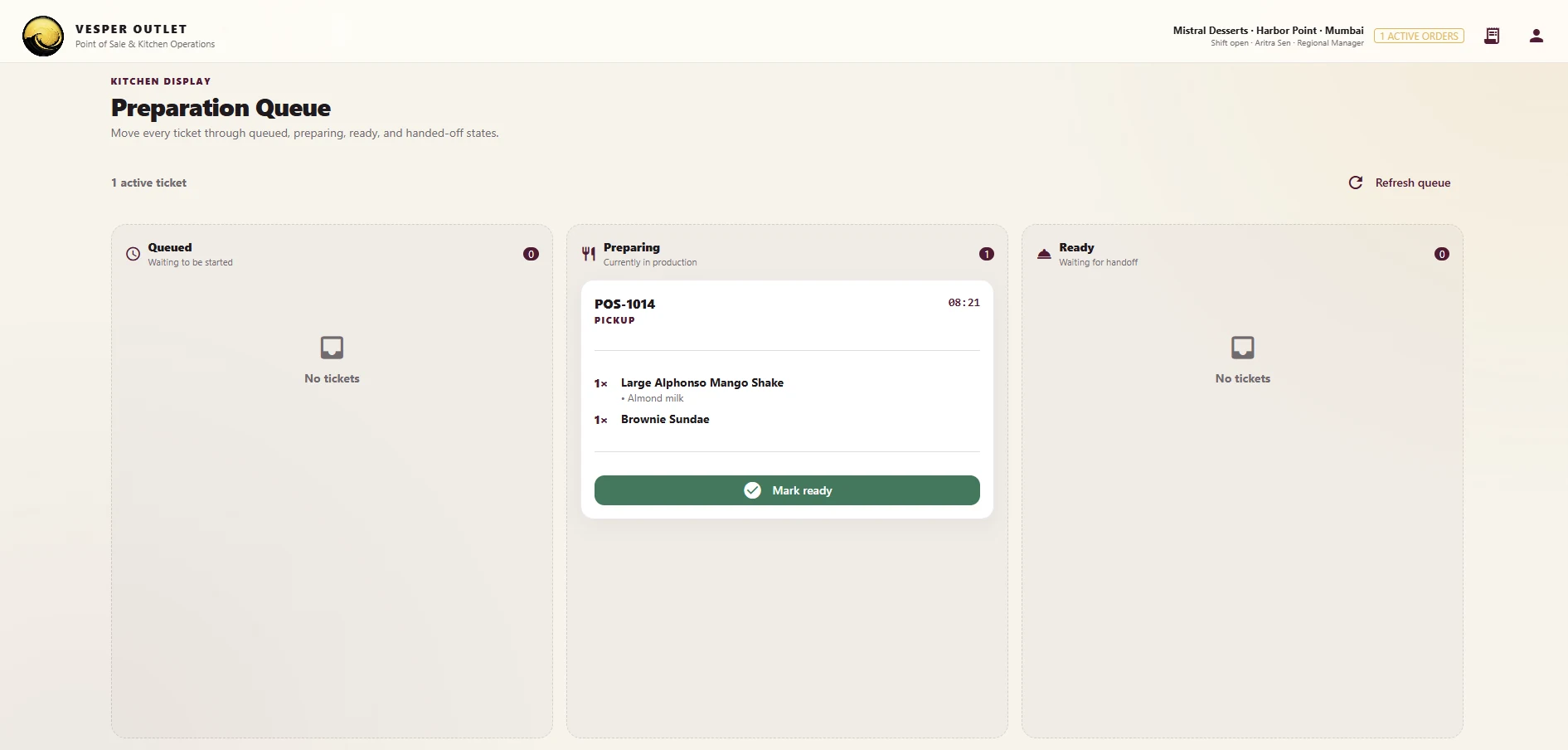Click the Ready serving cloche icon
The image size is (1568, 750).
point(1044,254)
